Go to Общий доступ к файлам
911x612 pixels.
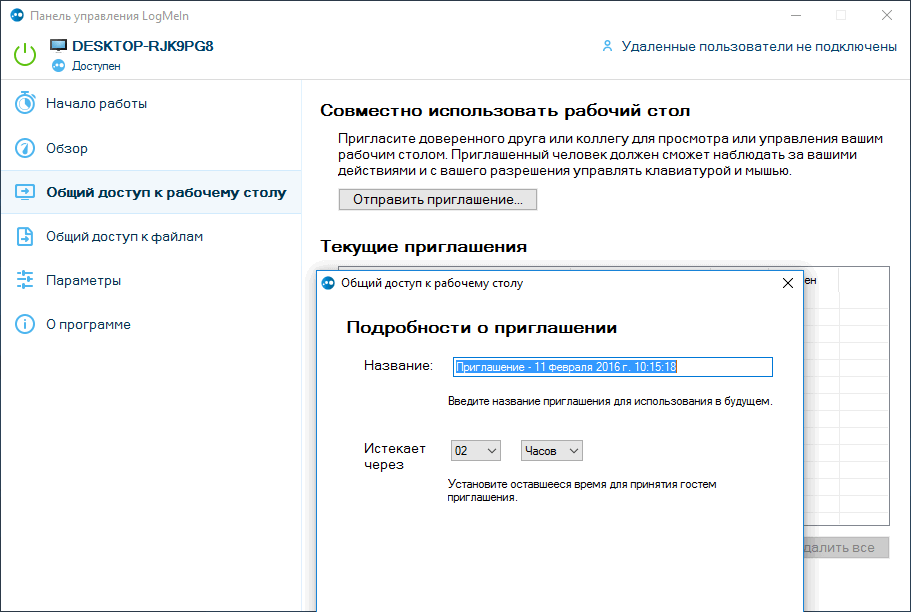pyautogui.click(x=151, y=237)
